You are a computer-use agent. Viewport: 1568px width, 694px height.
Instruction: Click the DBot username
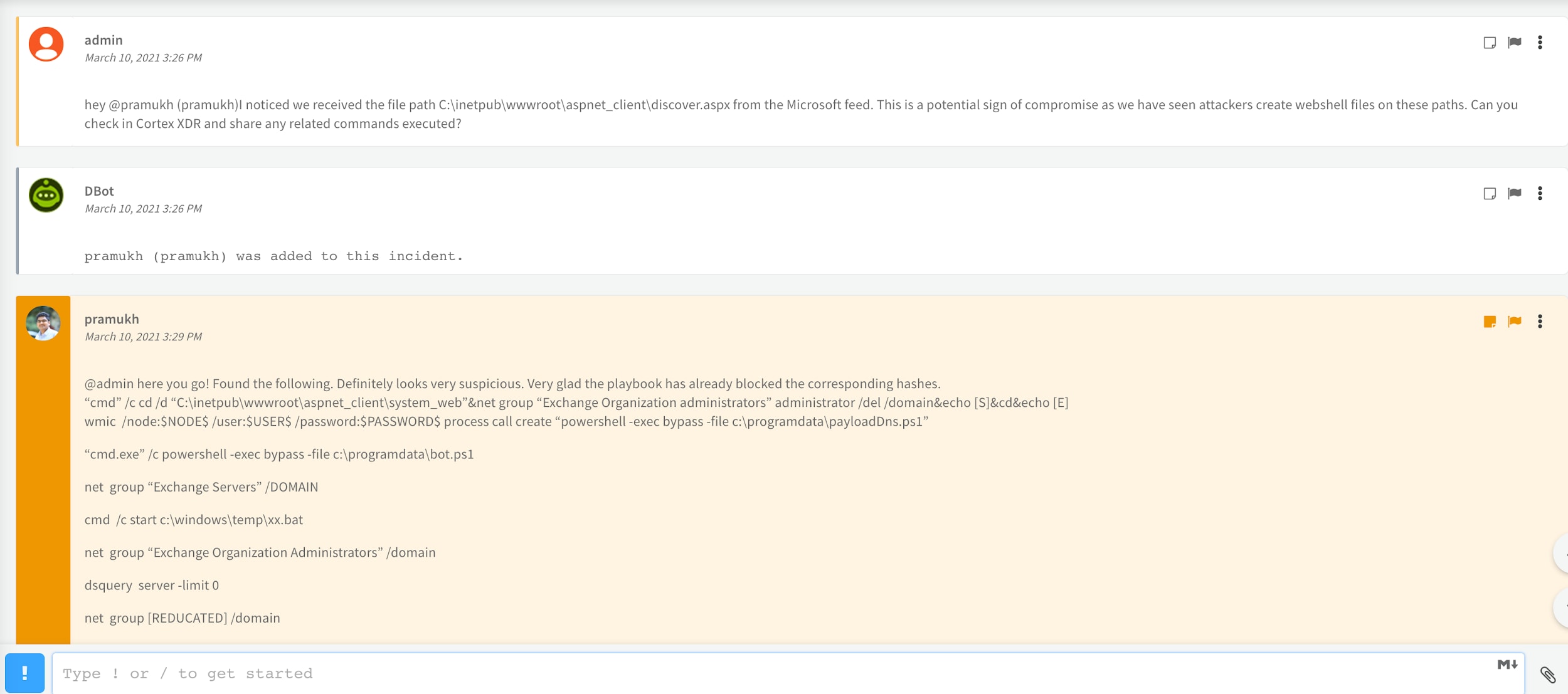click(99, 191)
